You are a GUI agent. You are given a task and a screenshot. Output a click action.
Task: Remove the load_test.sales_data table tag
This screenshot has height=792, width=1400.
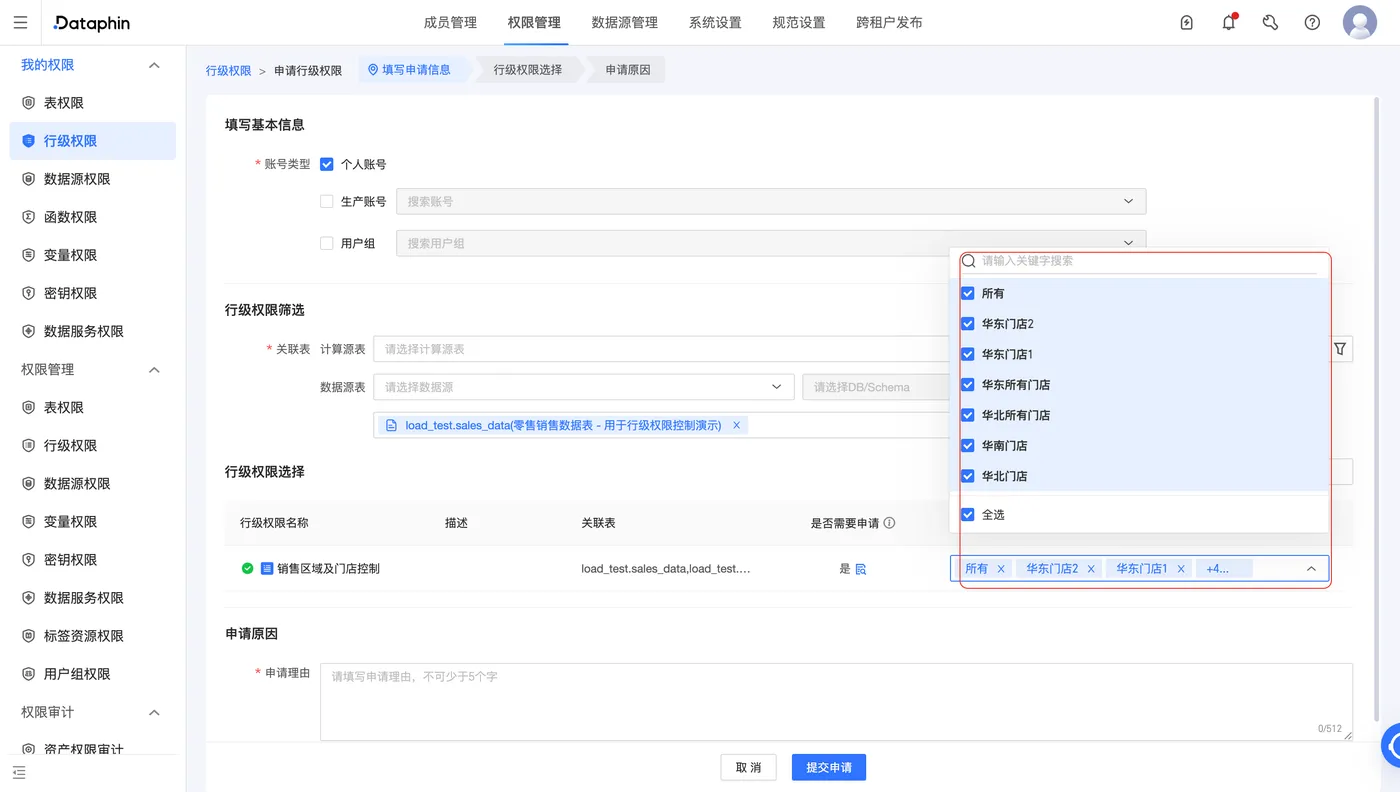tap(737, 425)
